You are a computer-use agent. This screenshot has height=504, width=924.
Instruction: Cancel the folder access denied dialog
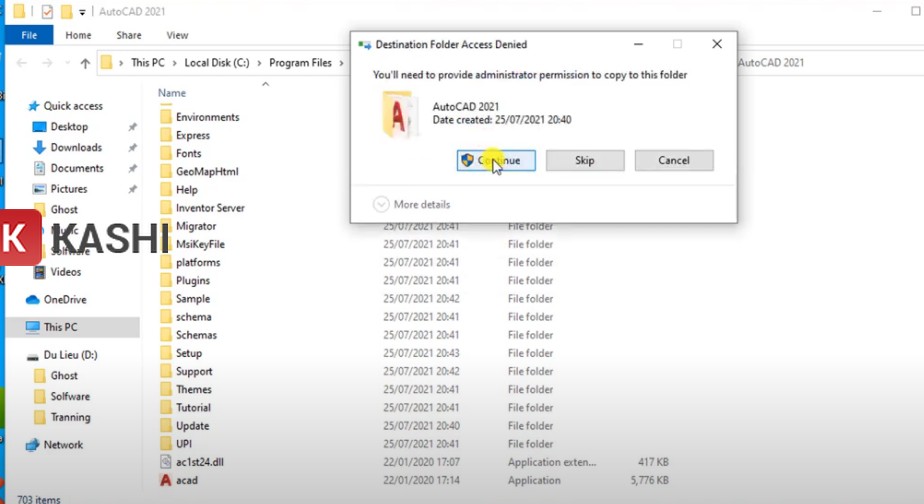[673, 160]
